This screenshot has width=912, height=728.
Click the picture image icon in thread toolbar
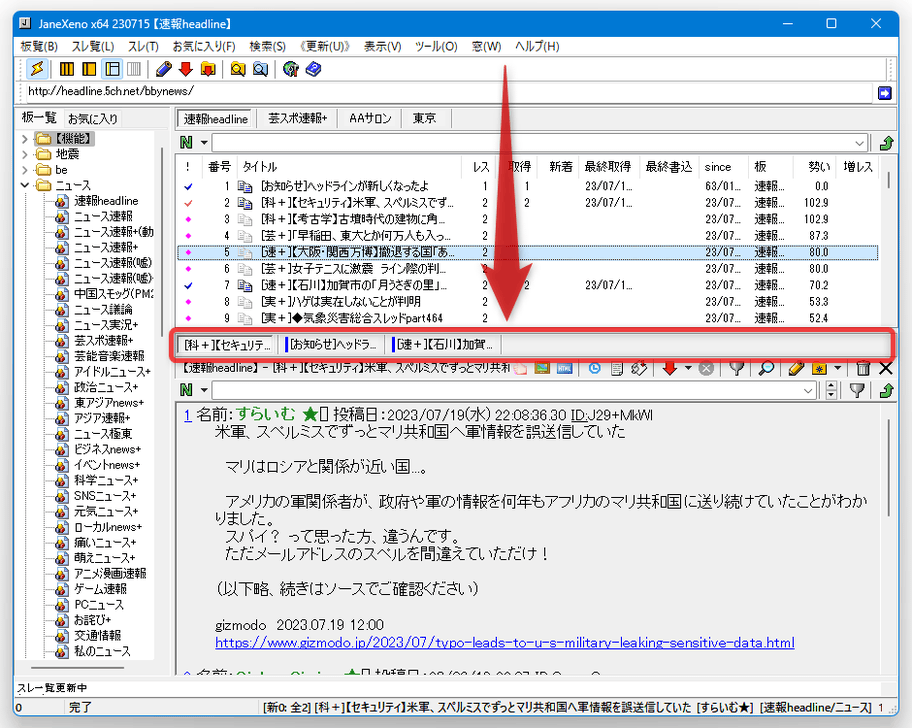pos(542,368)
